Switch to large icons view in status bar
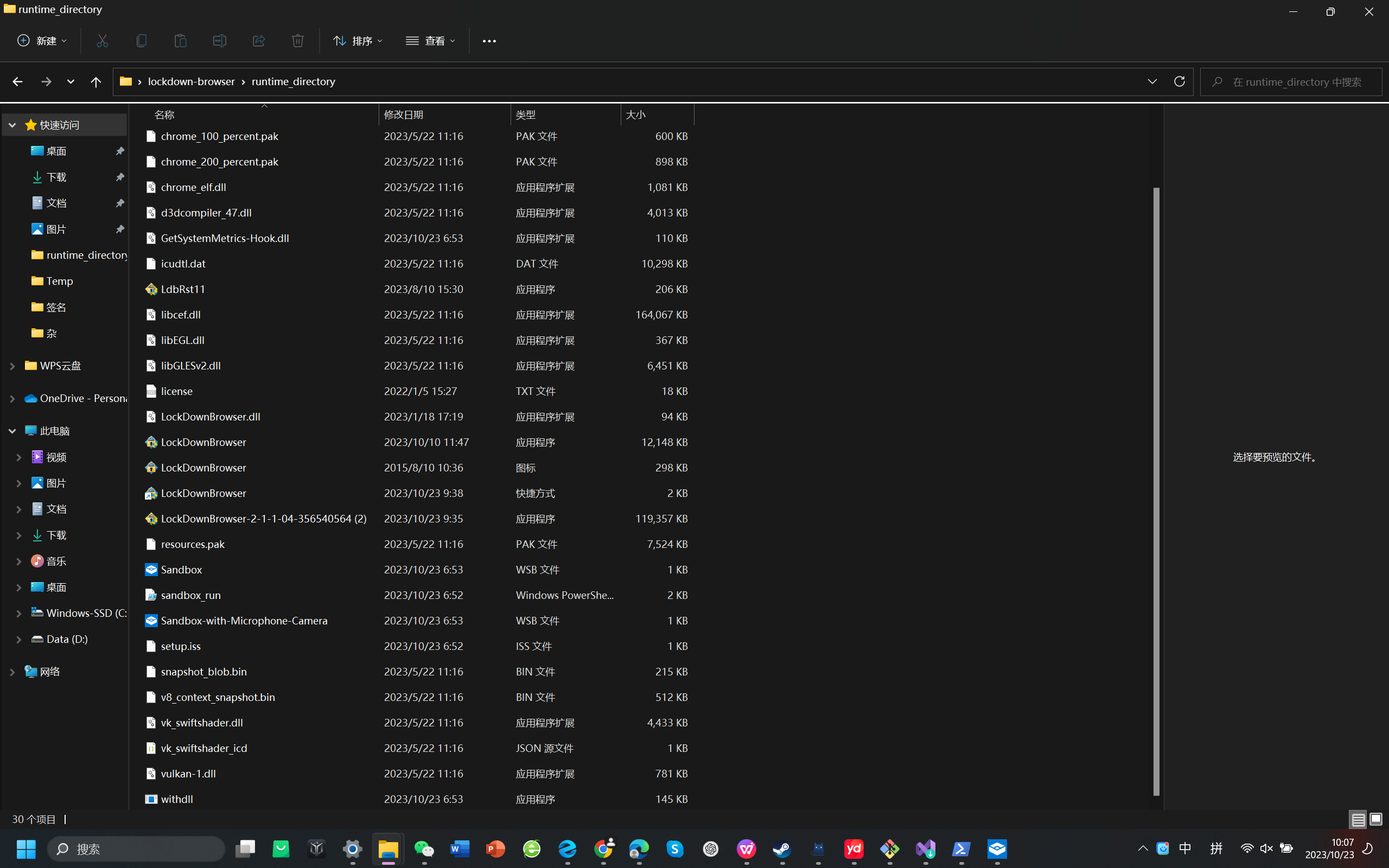This screenshot has height=868, width=1389. click(1375, 819)
